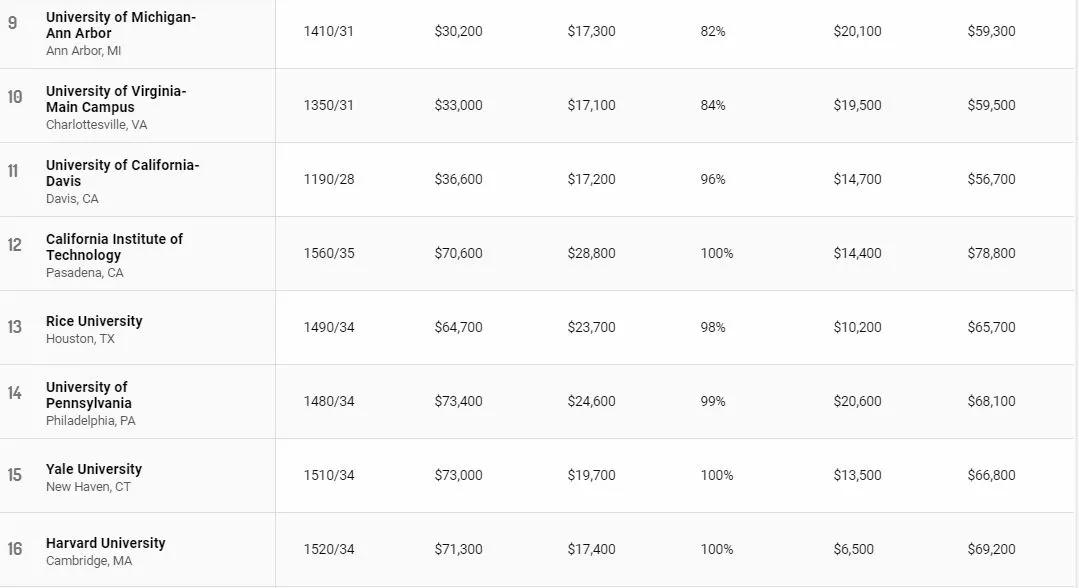
Task: Select Harvard's $6,500 value cell
Action: [853, 549]
